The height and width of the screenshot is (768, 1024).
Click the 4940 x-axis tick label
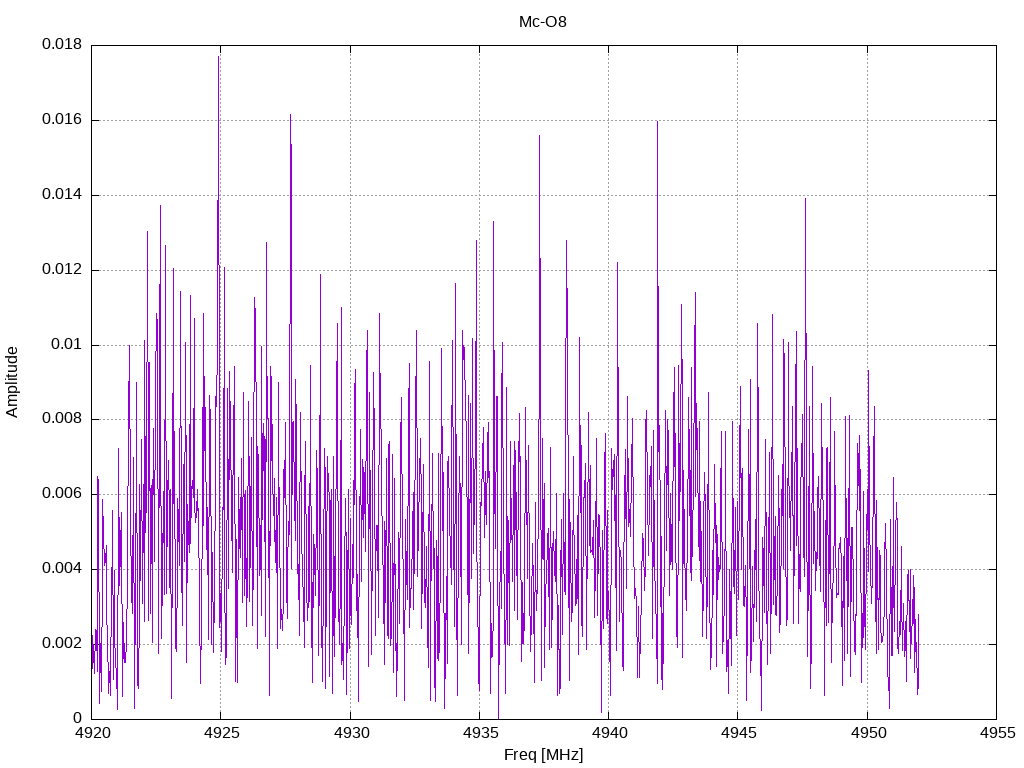click(x=609, y=733)
